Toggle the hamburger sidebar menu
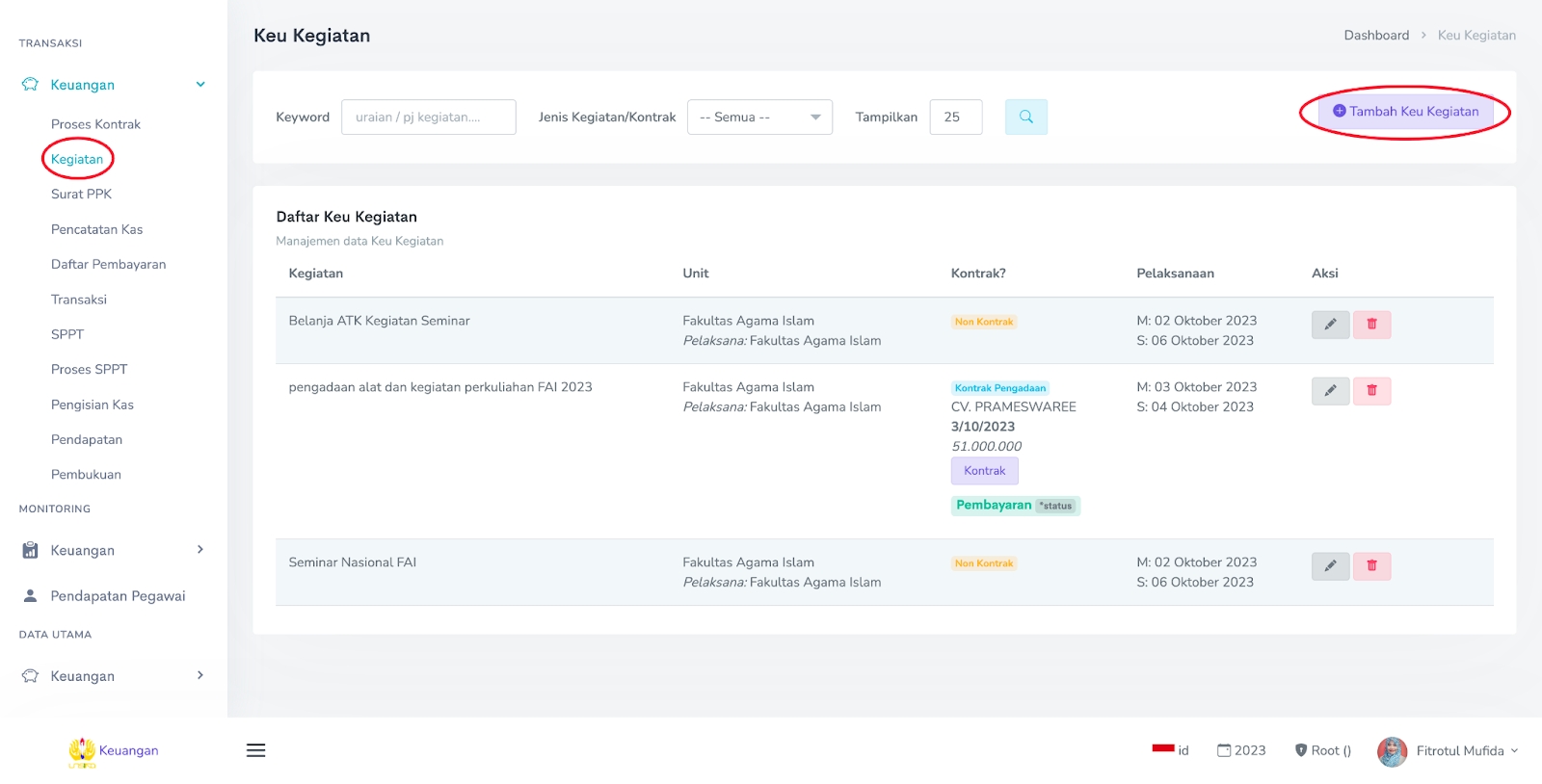The width and height of the screenshot is (1542, 784). [255, 750]
